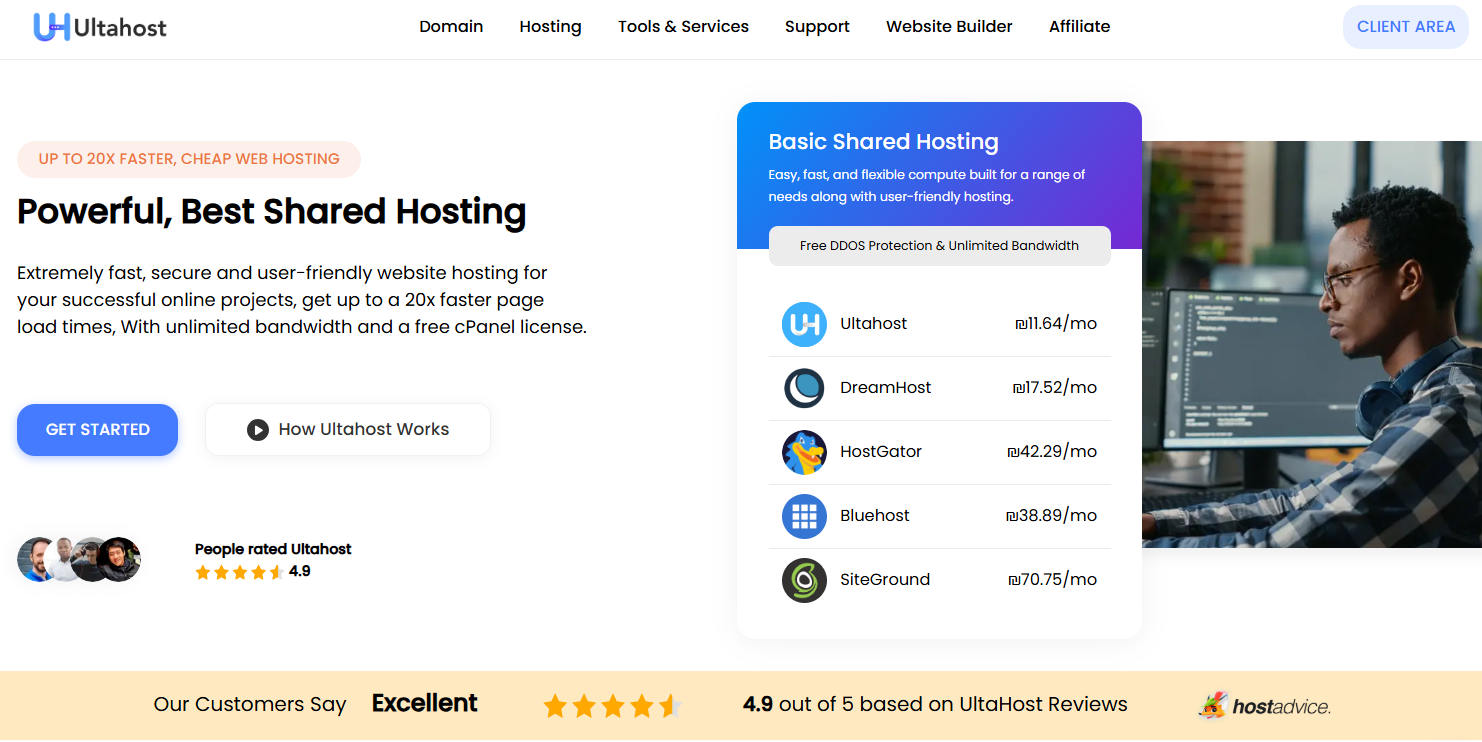The width and height of the screenshot is (1482, 742).
Task: Select the DreamHost logo in the comparison card
Action: [x=804, y=388]
